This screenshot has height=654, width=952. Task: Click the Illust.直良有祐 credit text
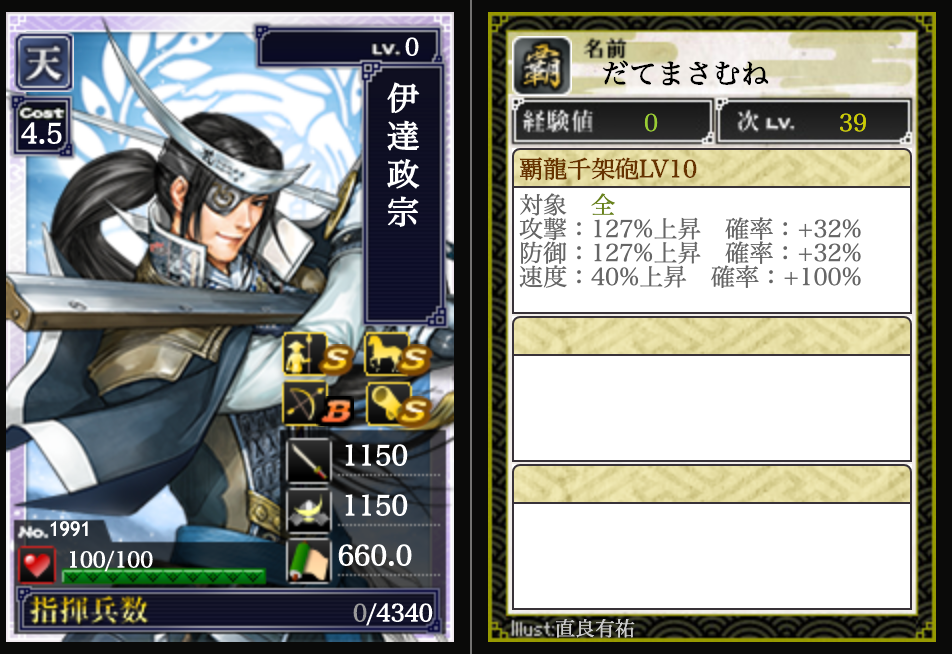tap(572, 628)
